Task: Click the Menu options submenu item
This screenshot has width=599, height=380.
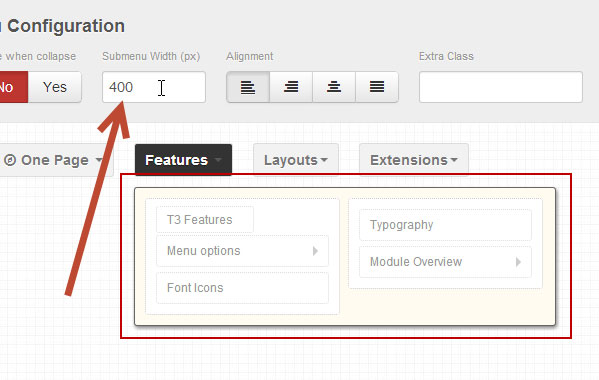Action: coord(242,251)
